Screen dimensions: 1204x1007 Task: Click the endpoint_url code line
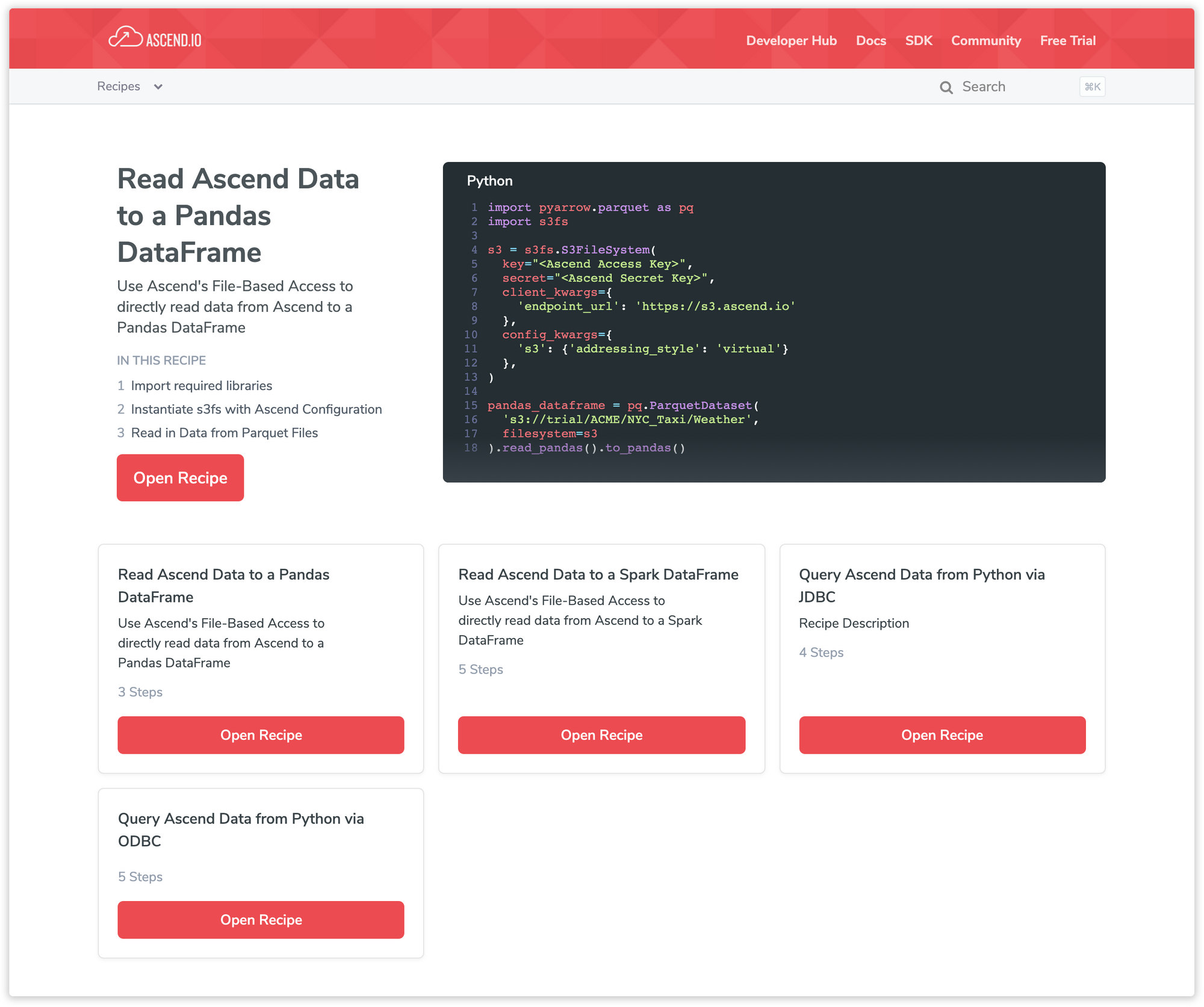click(x=656, y=306)
